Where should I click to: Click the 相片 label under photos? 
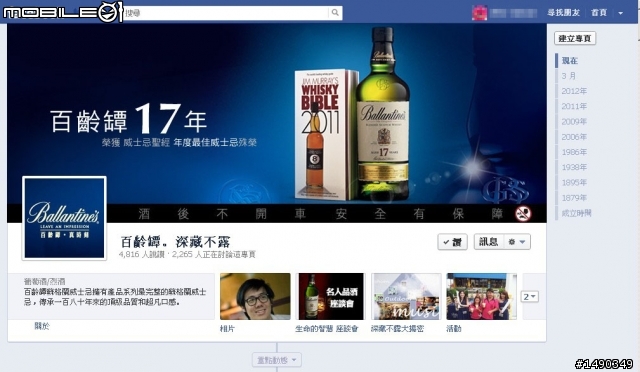point(227,329)
